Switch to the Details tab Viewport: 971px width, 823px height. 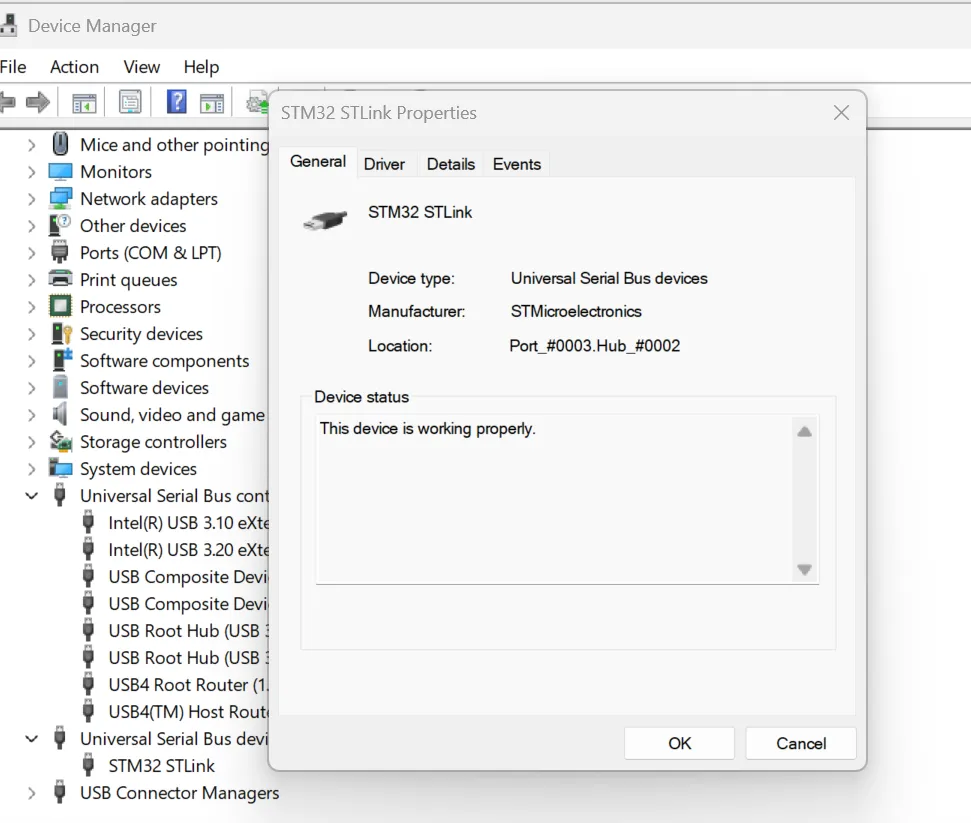tap(451, 164)
